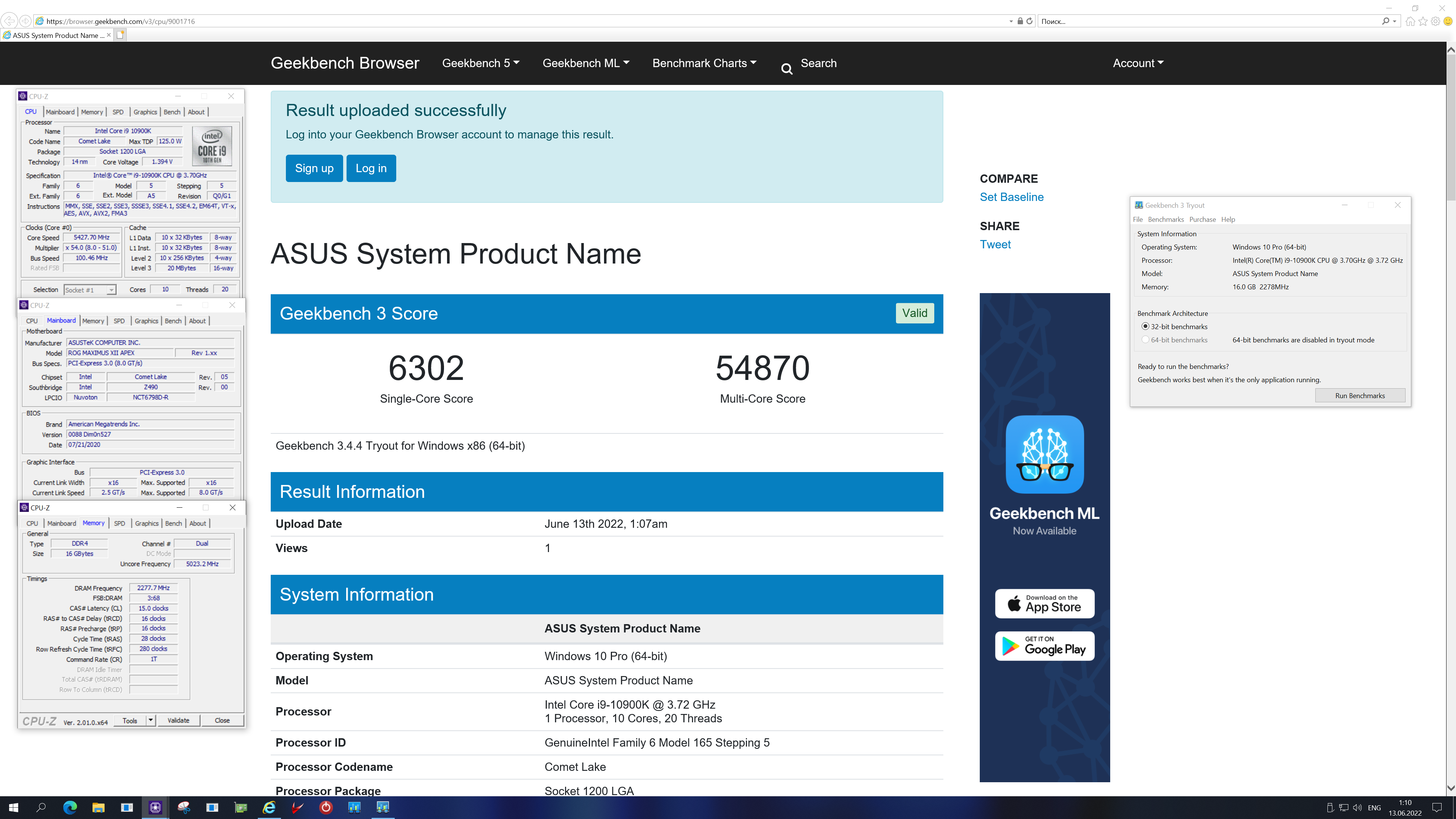Viewport: 1456px width, 819px height.
Task: Click the magnifier in the Поиск box
Action: [1385, 21]
